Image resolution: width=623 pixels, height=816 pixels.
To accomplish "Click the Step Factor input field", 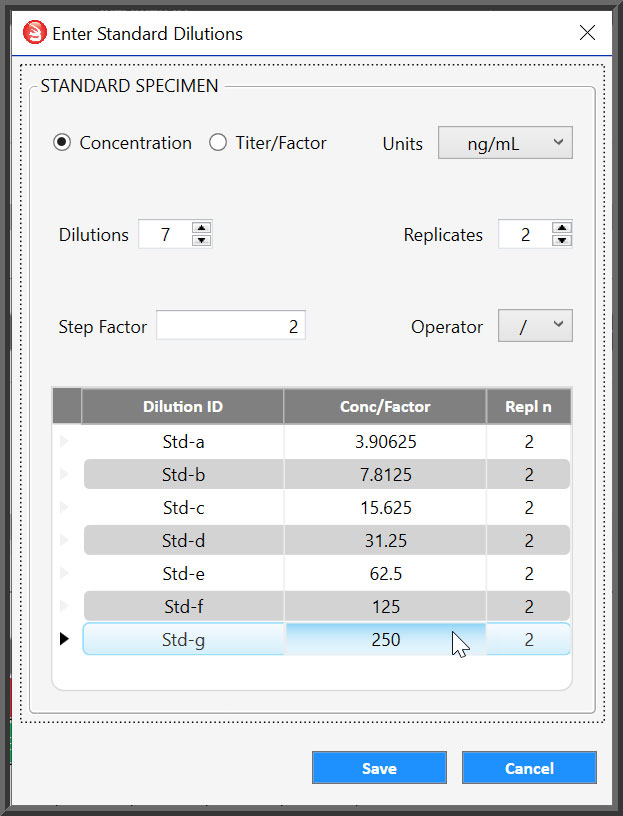I will (x=231, y=326).
